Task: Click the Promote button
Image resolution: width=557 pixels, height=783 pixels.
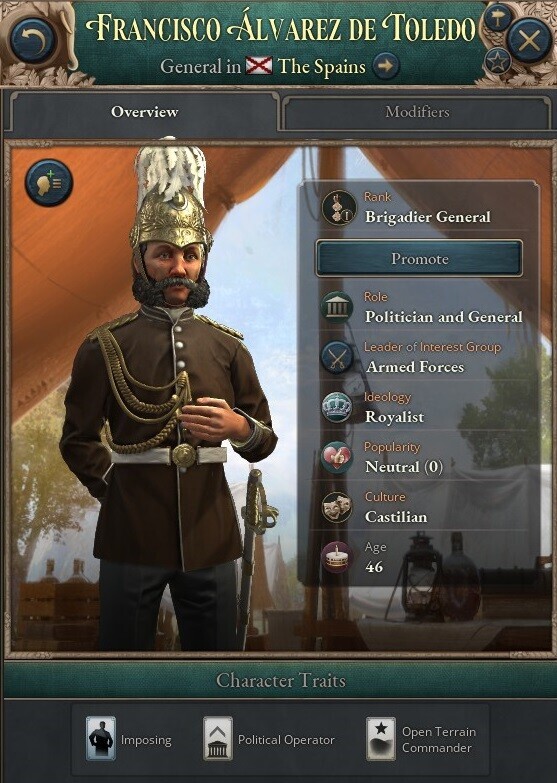Action: [419, 259]
